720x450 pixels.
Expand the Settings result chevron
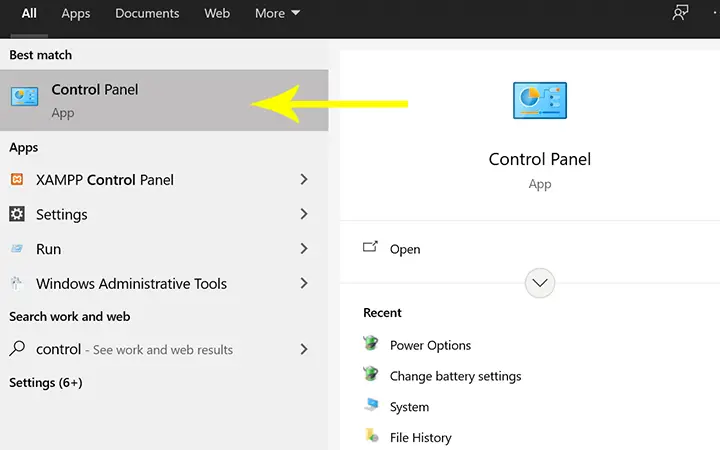pos(304,214)
